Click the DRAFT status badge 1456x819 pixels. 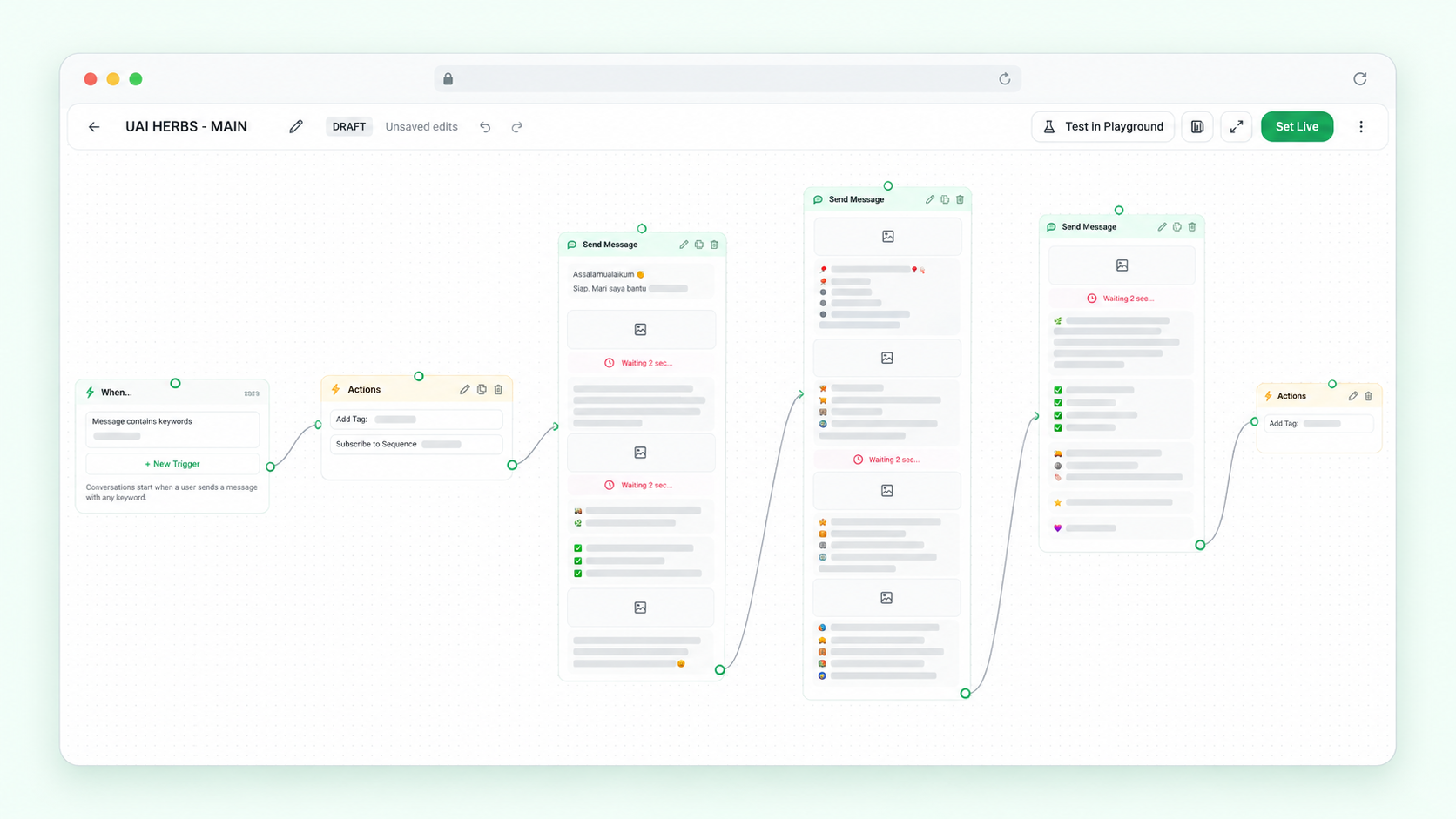tap(349, 127)
